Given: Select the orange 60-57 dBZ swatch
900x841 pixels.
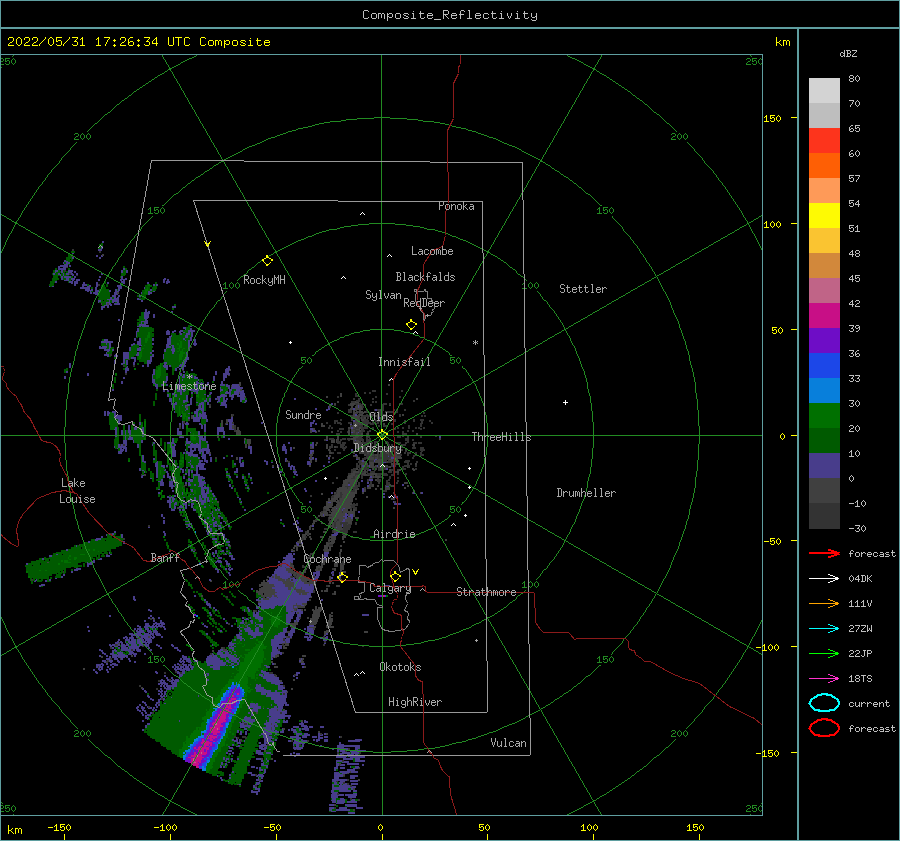Looking at the screenshot, I should click(x=824, y=166).
